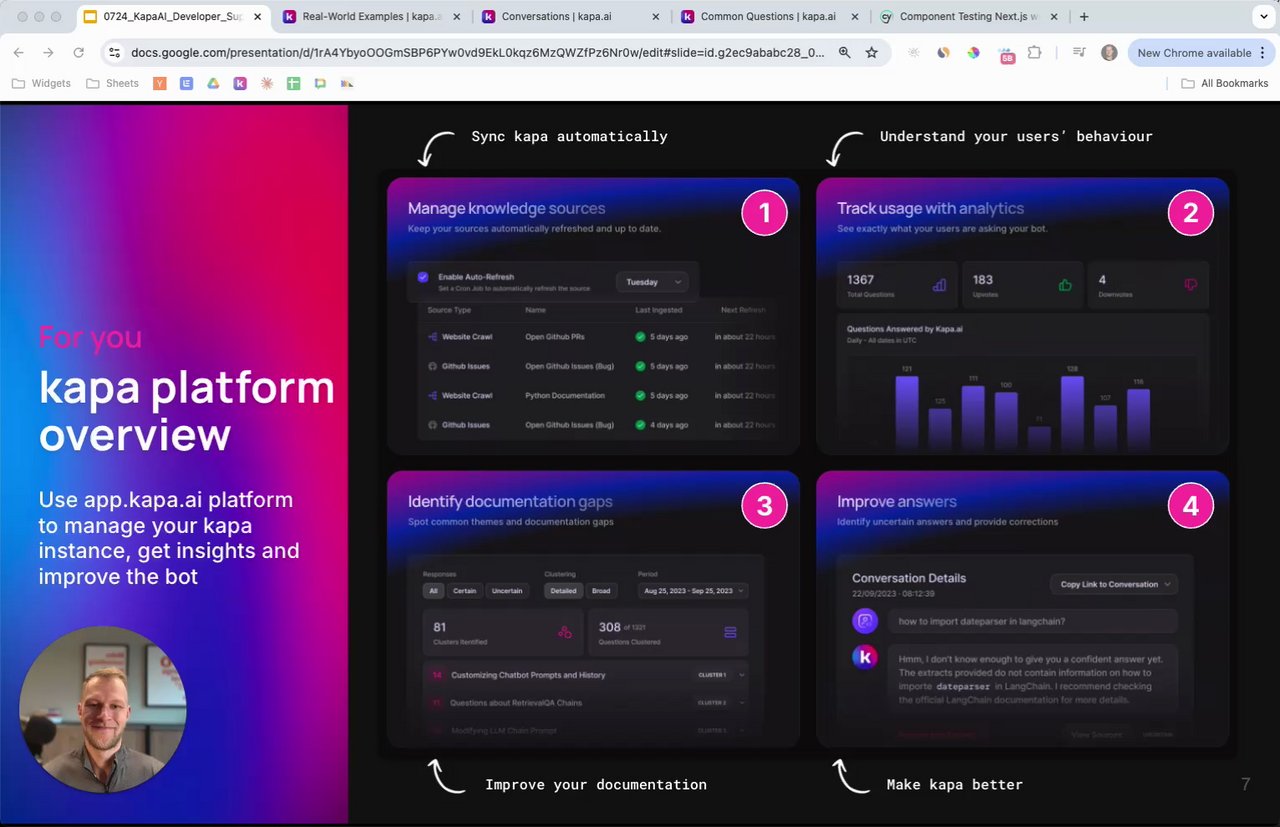
Task: Open the Chrome three-dot menu
Action: tap(1265, 53)
